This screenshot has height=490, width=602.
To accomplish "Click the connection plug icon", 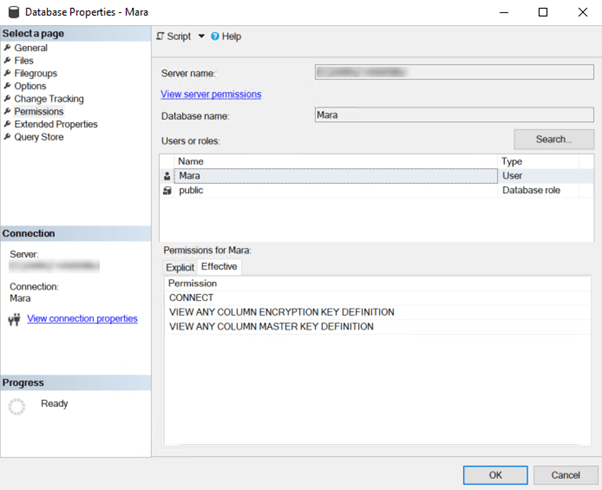I will pos(14,319).
